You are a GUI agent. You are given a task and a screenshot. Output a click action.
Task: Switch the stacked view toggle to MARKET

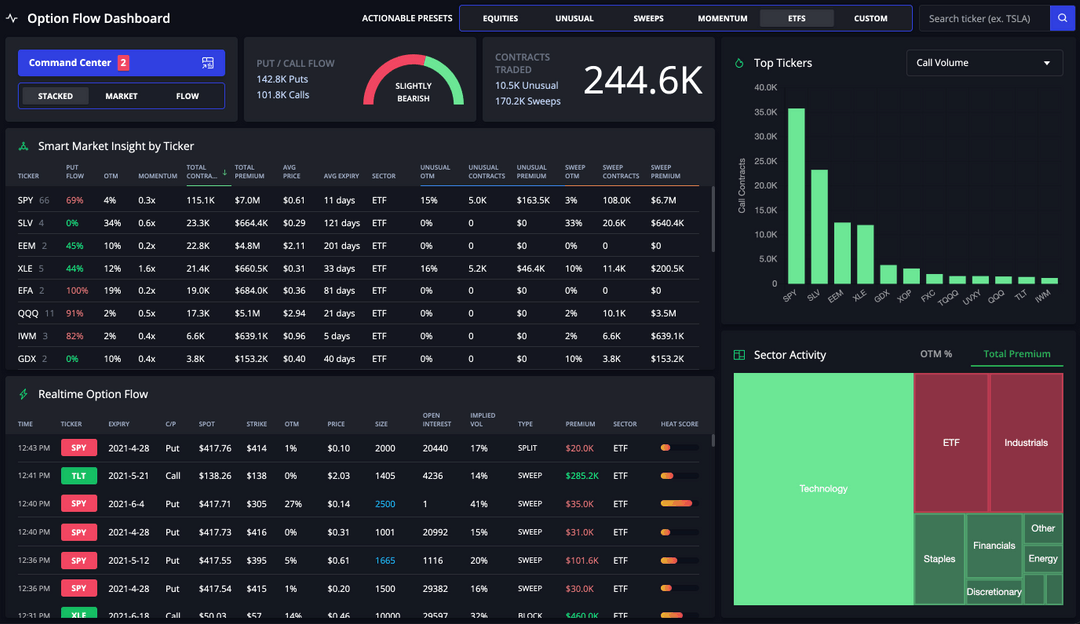tap(122, 95)
